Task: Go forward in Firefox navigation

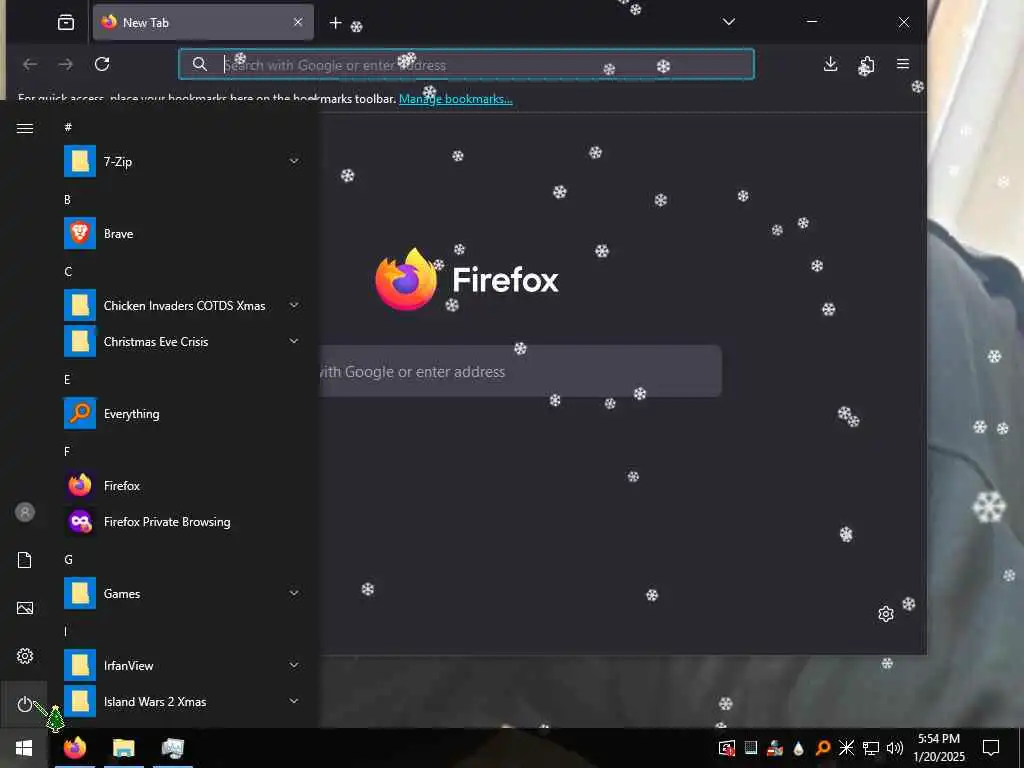Action: click(x=65, y=64)
